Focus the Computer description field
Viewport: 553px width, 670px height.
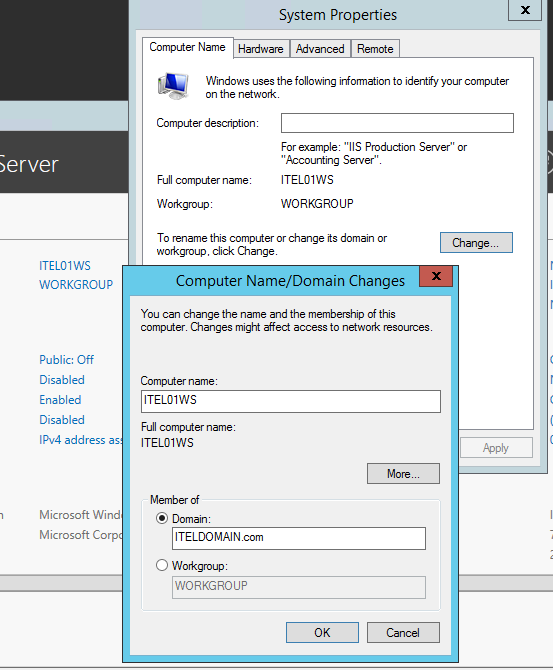(397, 123)
